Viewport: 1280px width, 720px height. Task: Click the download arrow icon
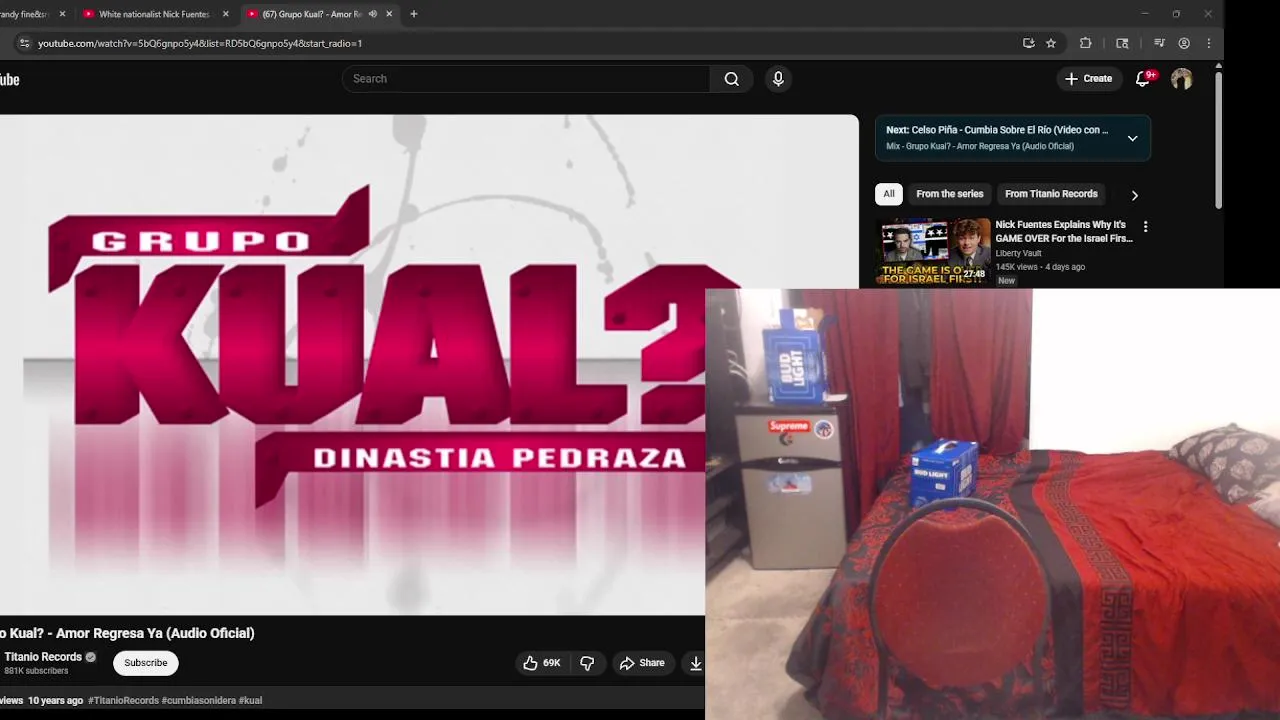pyautogui.click(x=695, y=663)
